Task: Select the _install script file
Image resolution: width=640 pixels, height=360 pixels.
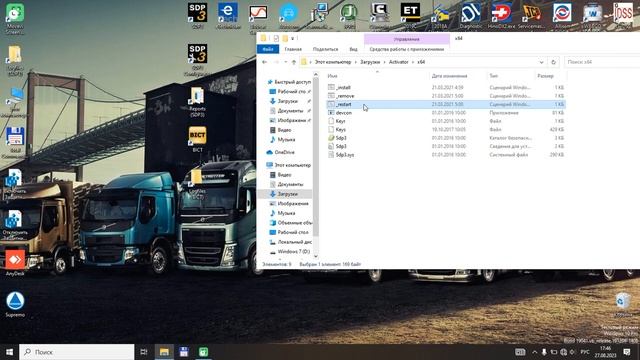Action: click(446, 87)
